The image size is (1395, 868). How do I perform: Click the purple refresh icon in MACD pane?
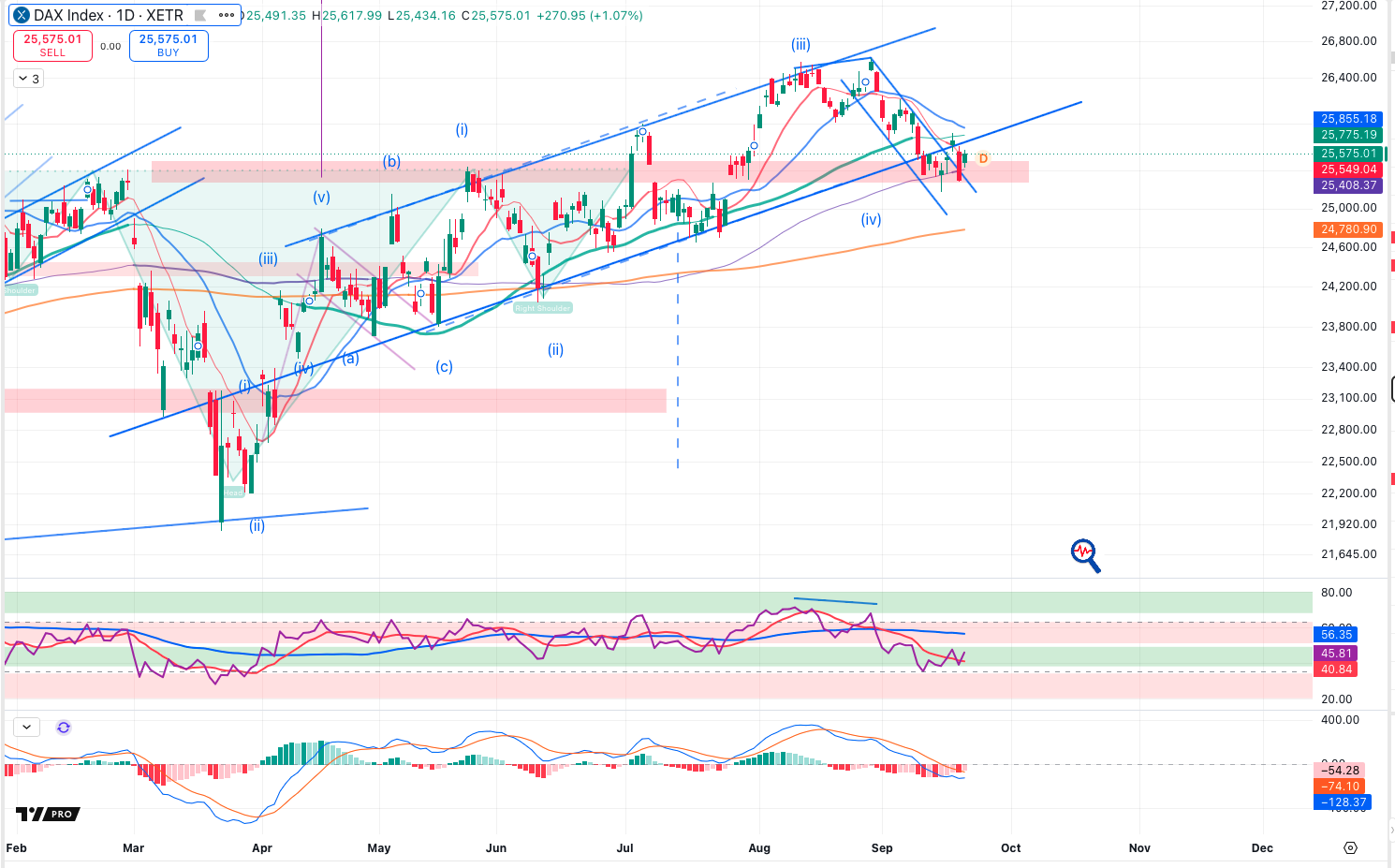(63, 728)
